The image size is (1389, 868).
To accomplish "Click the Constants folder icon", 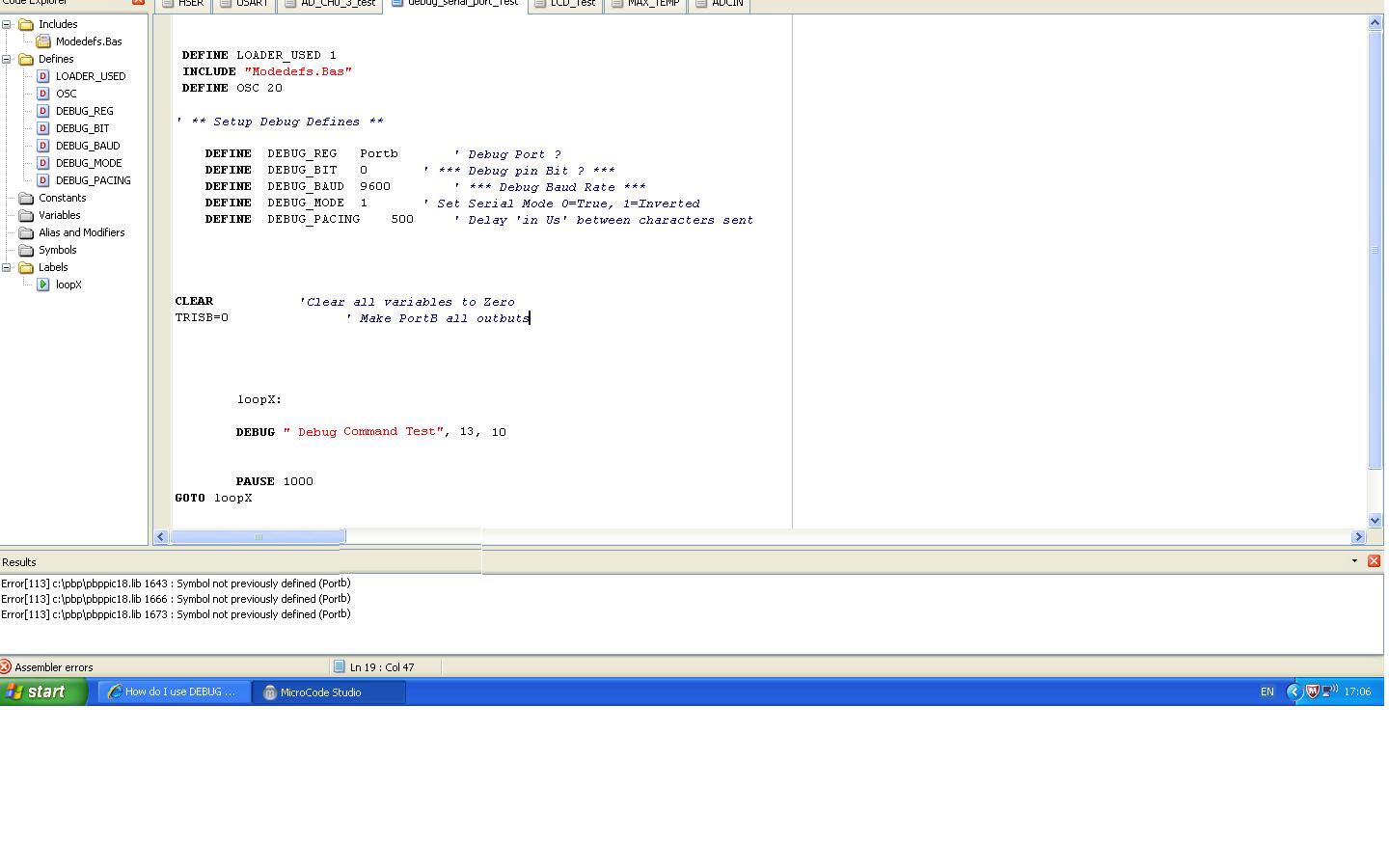I will (x=26, y=198).
